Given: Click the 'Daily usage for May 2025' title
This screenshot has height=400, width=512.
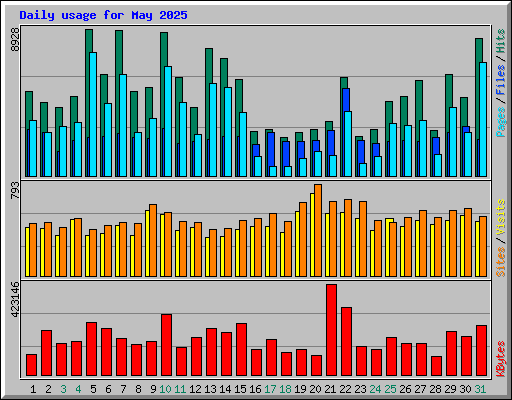Looking at the screenshot, I should (103, 15).
